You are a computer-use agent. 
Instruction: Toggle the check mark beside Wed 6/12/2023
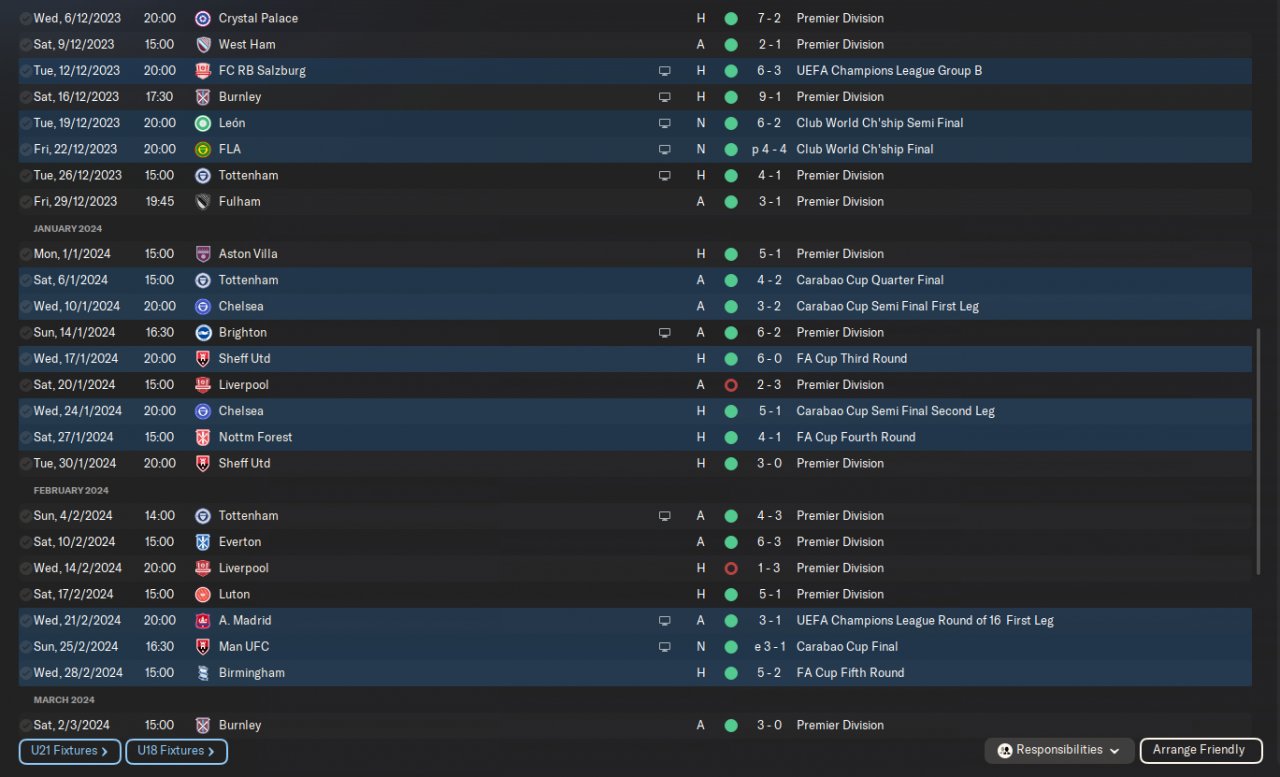click(x=25, y=19)
